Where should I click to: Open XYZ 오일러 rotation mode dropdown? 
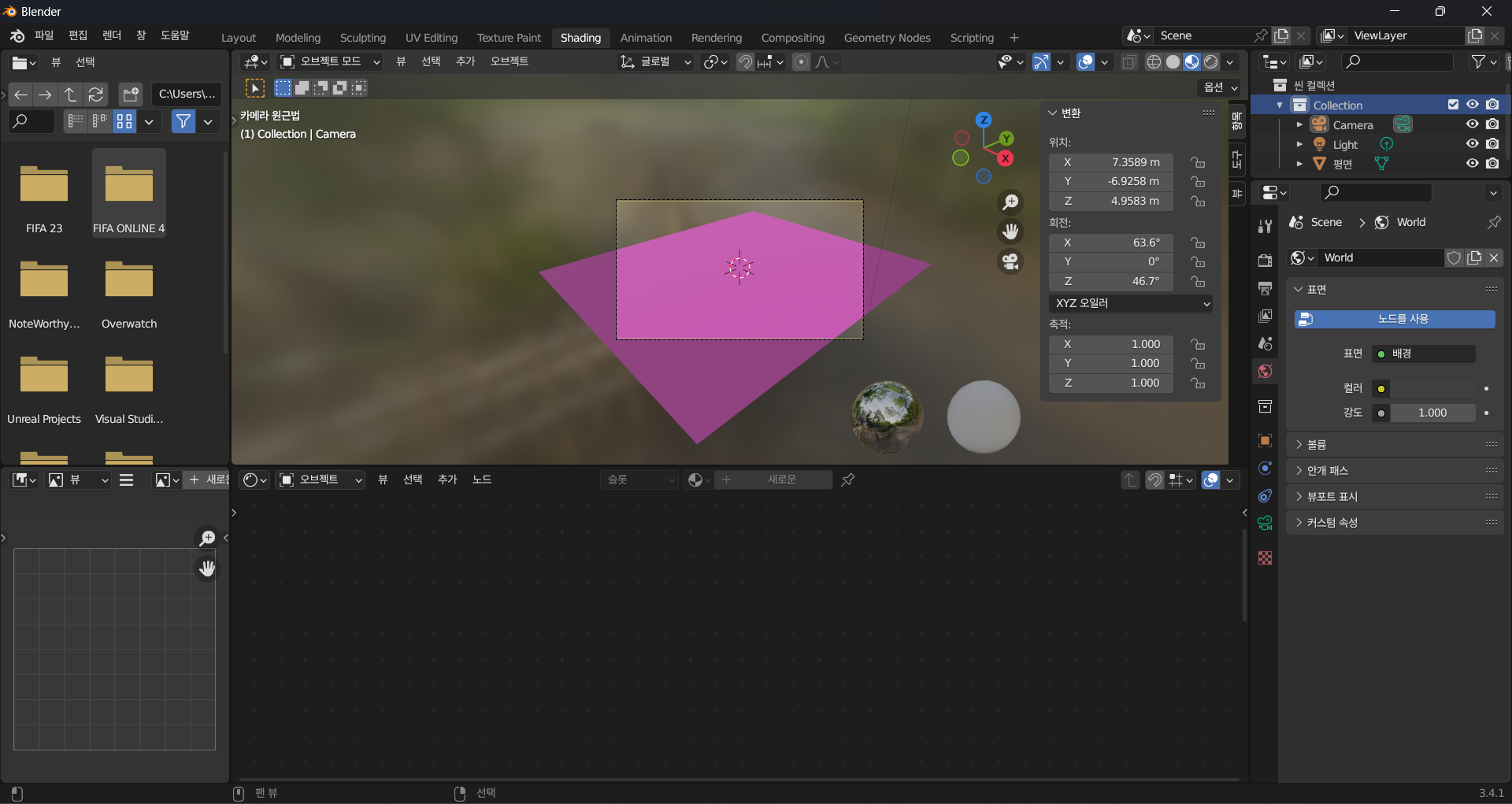click(x=1130, y=303)
